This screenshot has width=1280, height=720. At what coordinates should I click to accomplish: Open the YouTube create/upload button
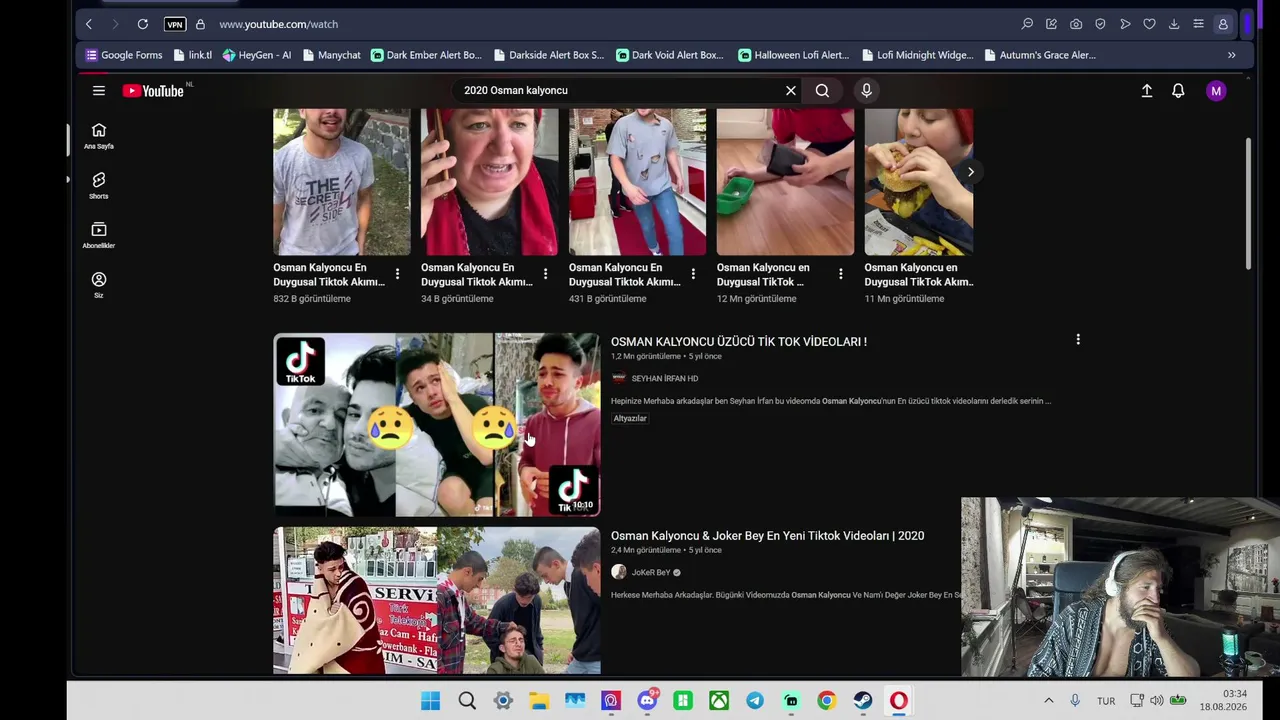[1147, 91]
